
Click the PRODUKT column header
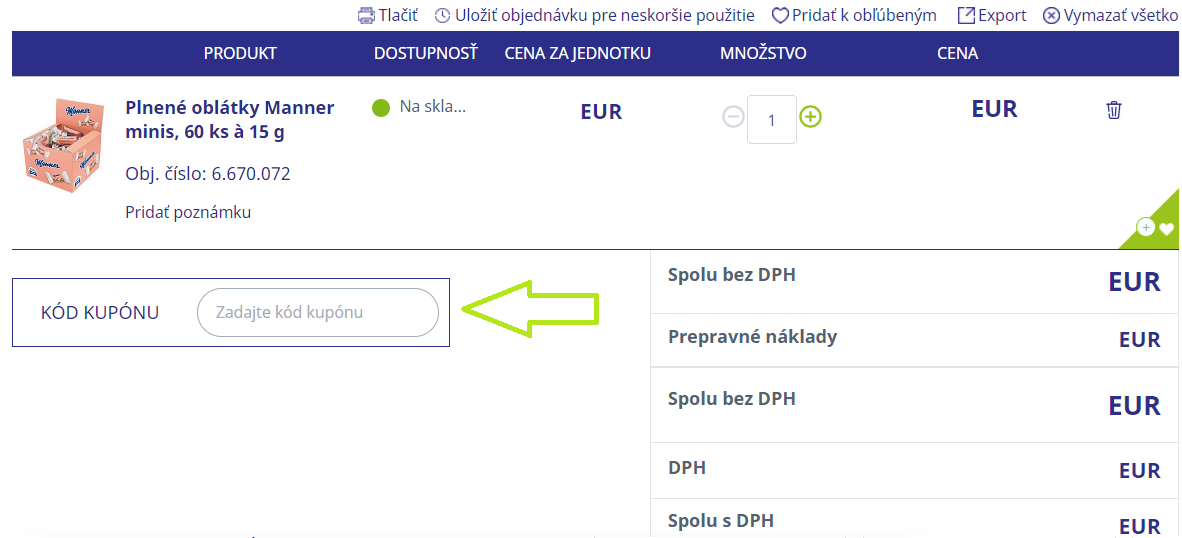click(240, 53)
